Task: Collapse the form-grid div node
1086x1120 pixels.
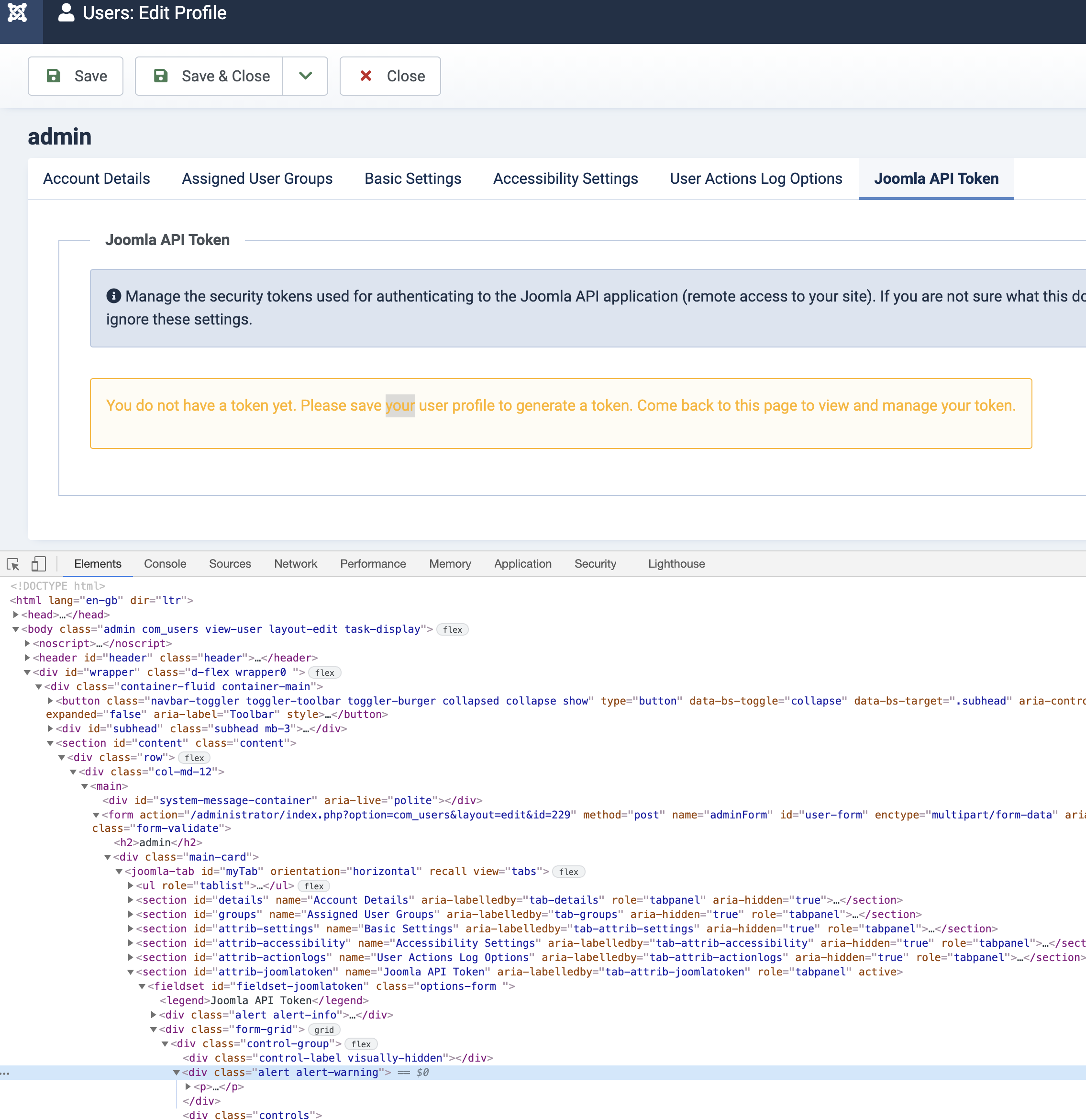Action: point(154,1029)
